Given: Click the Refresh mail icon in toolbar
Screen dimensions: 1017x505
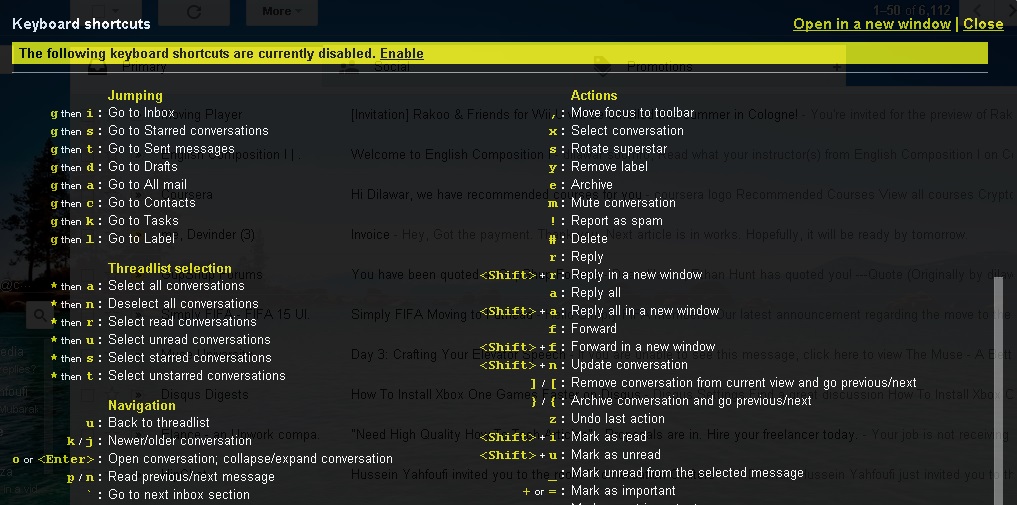Looking at the screenshot, I should pos(194,11).
